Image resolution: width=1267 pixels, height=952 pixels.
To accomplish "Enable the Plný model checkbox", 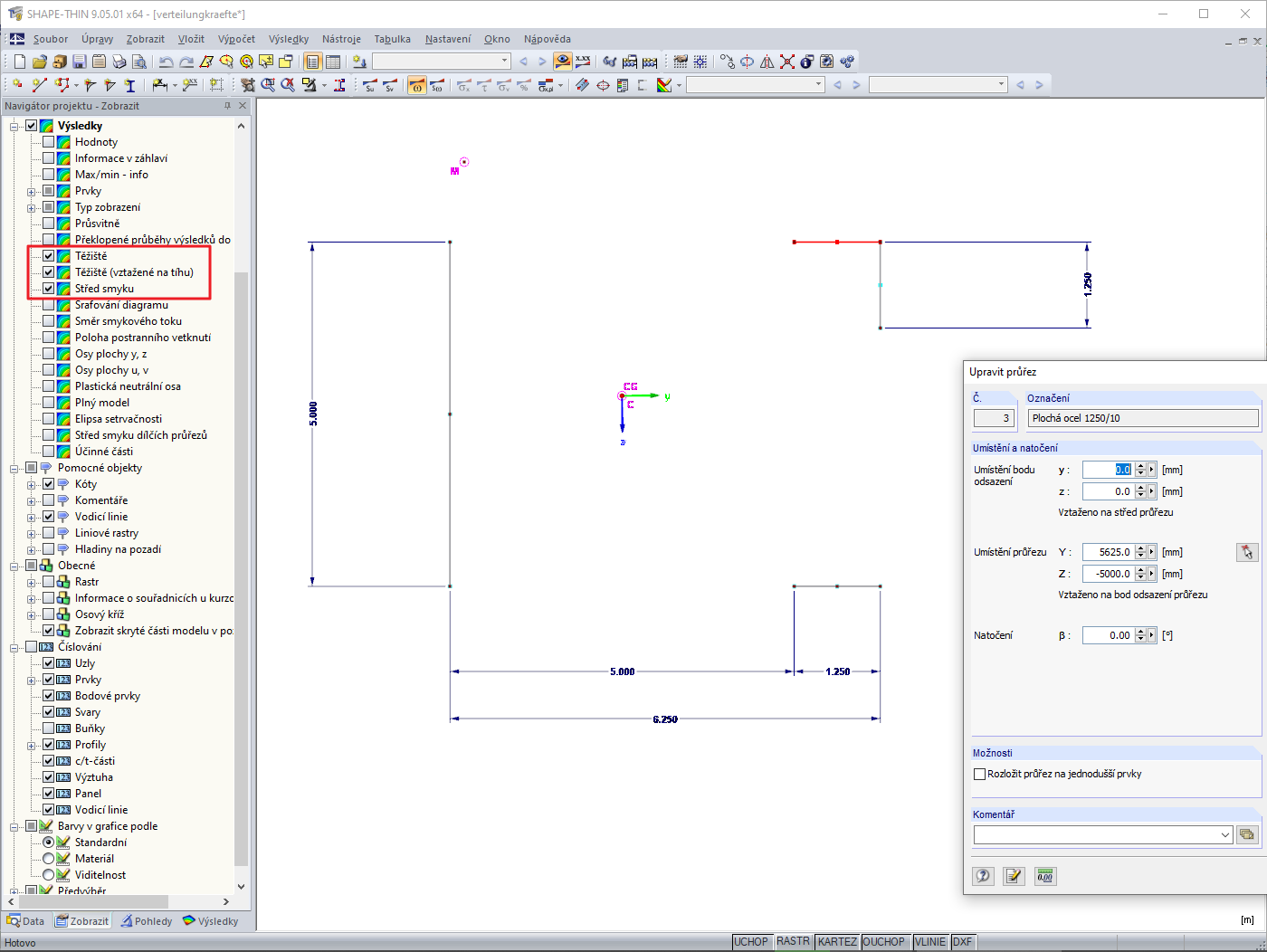I will (49, 403).
